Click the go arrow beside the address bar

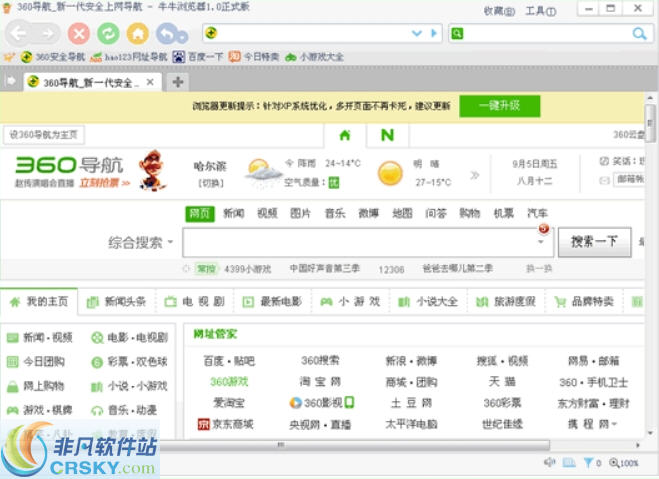[x=434, y=33]
